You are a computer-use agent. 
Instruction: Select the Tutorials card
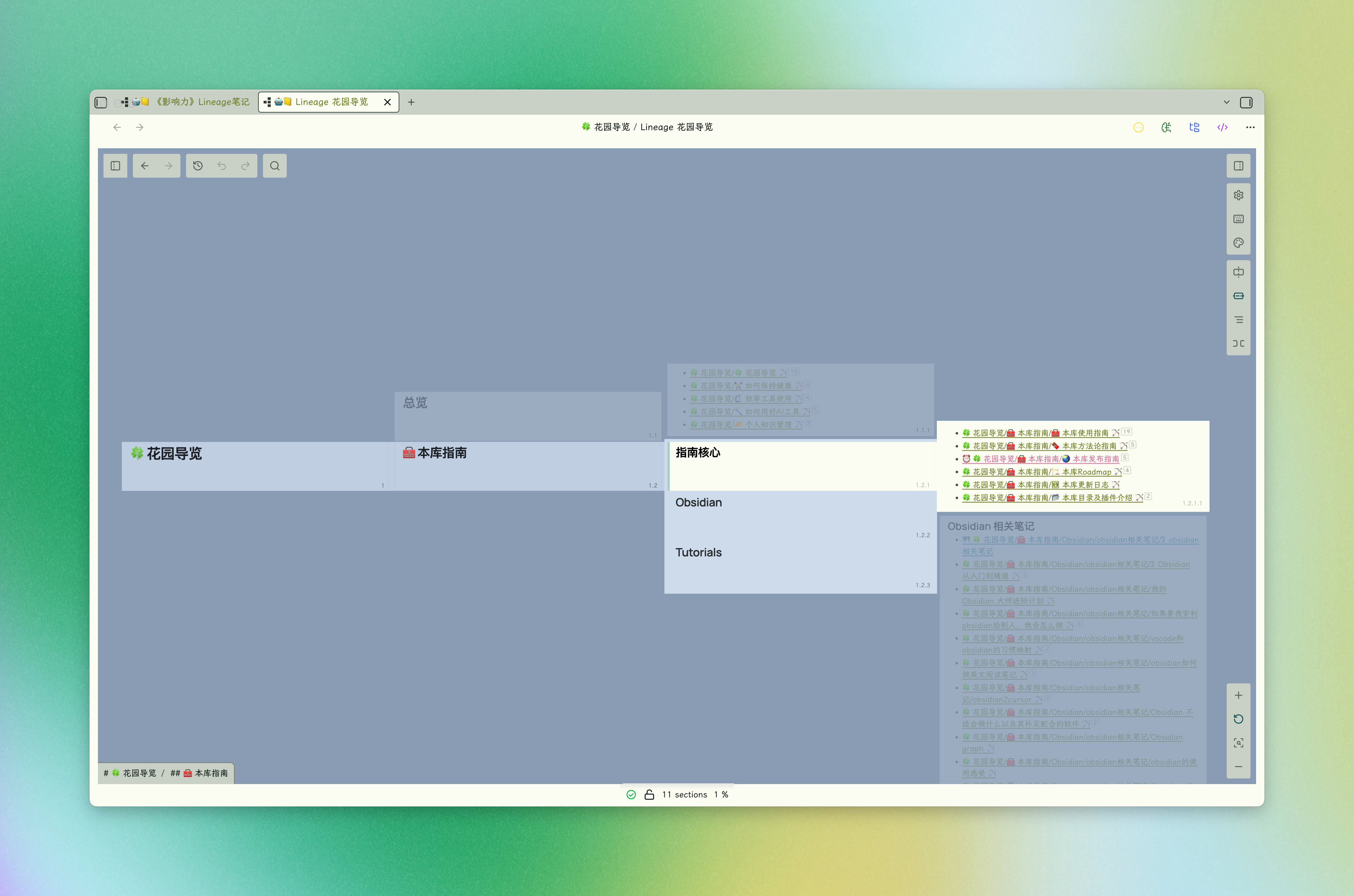801,567
